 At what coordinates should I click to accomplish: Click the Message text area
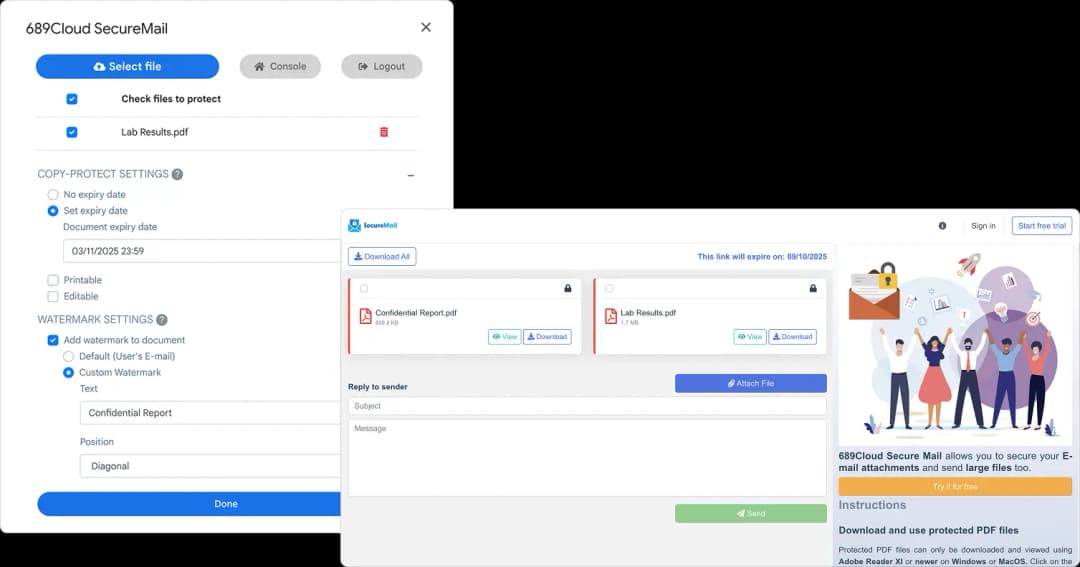coord(587,457)
